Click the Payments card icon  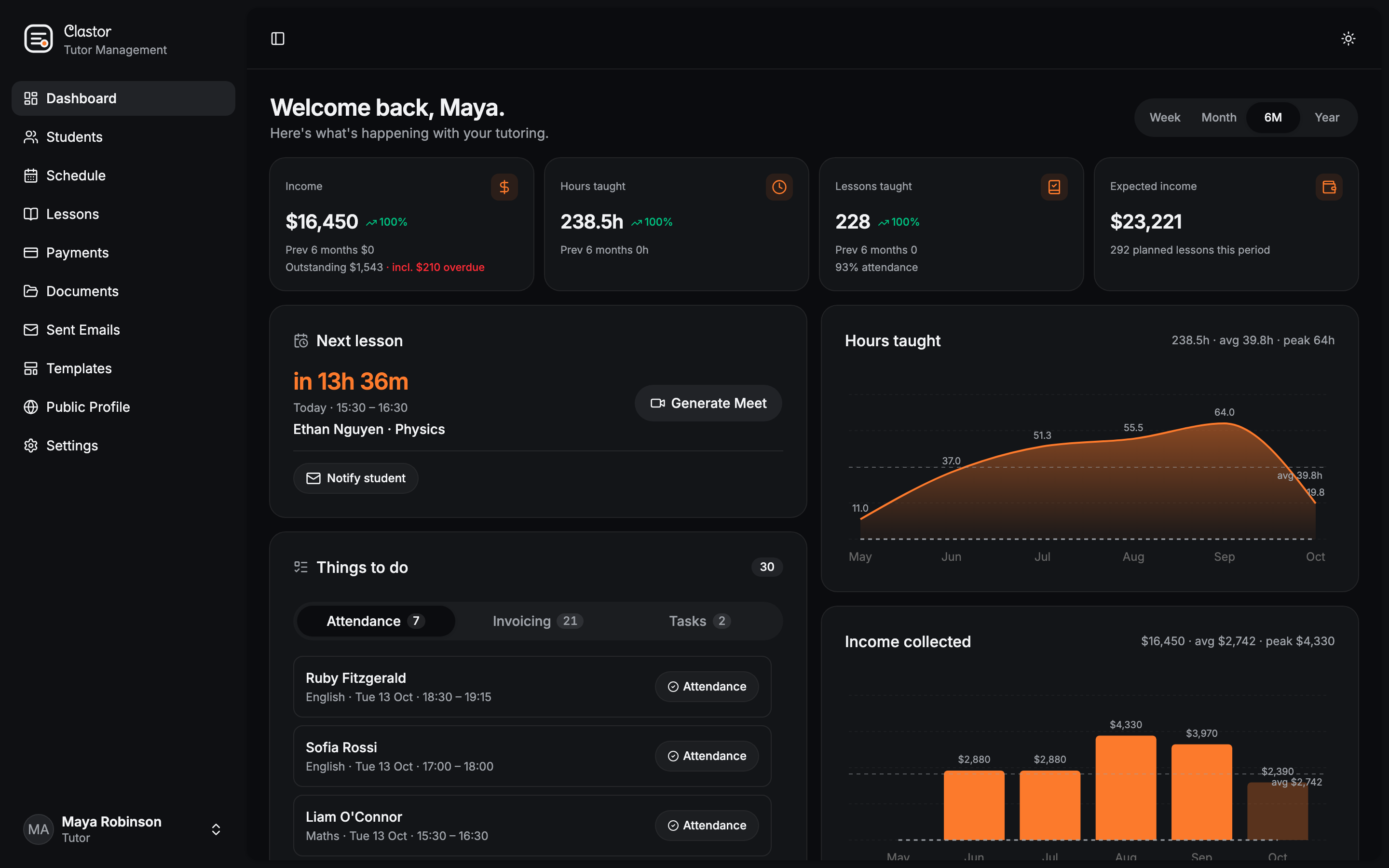(31, 253)
